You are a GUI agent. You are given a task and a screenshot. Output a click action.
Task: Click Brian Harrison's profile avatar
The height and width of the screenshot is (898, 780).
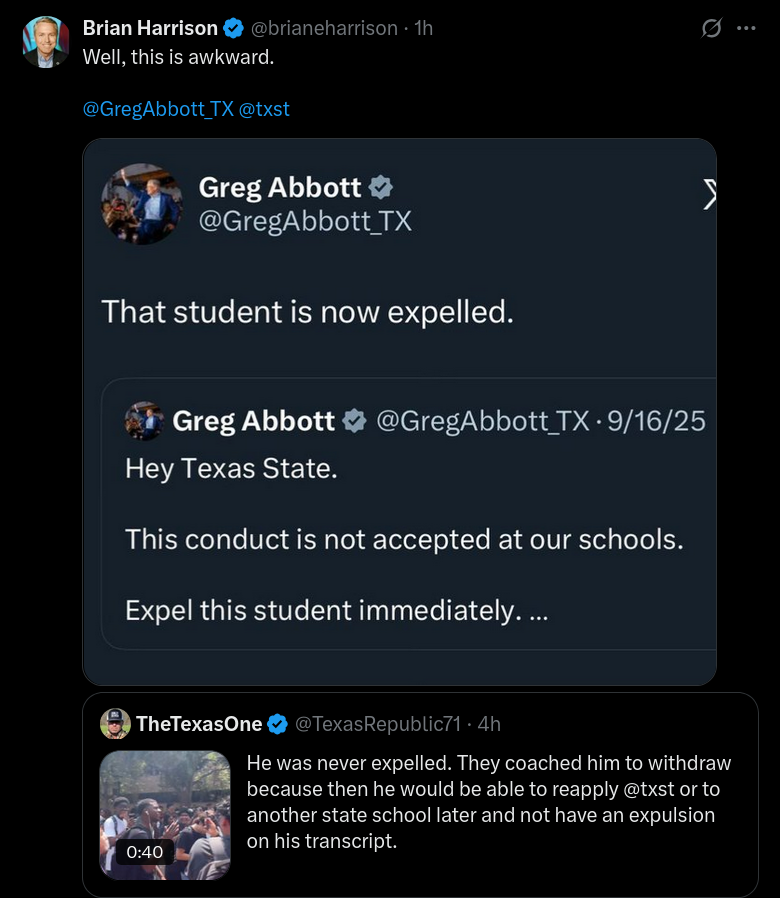46,42
